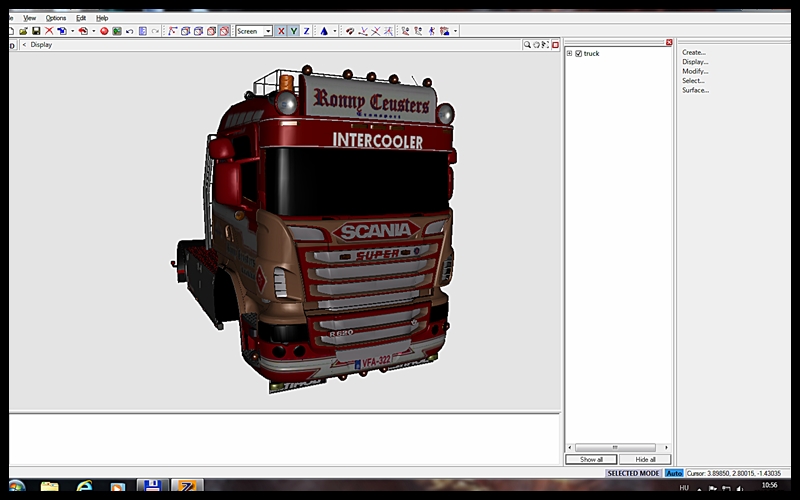Expand the truck tree node
Screen dimensions: 800x500
[569, 53]
